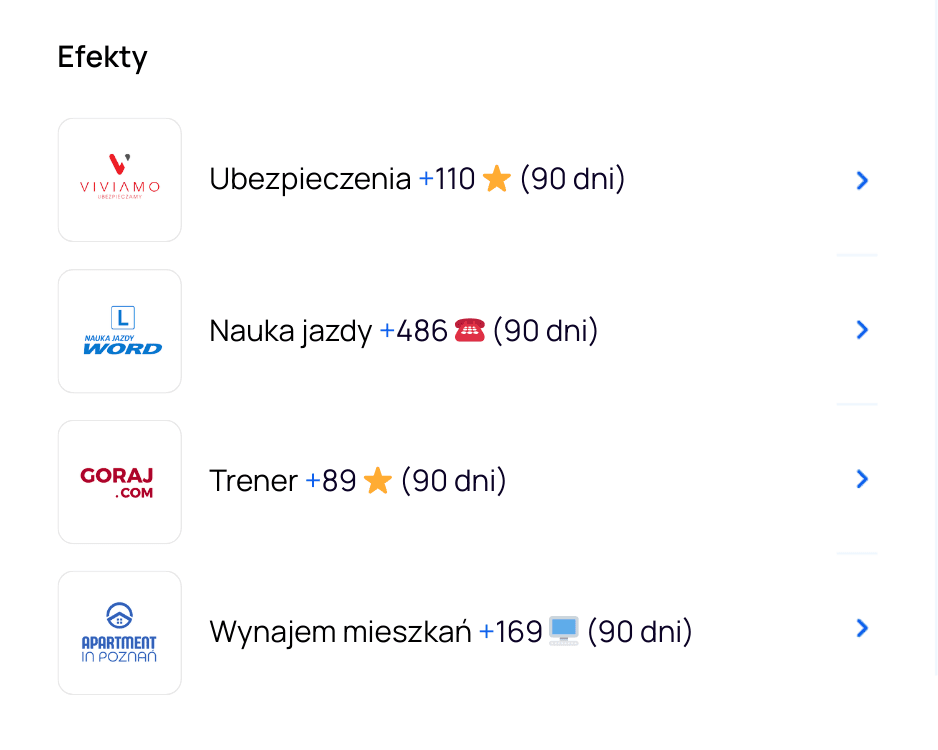Click the Apartment in Poznań logo

[120, 633]
